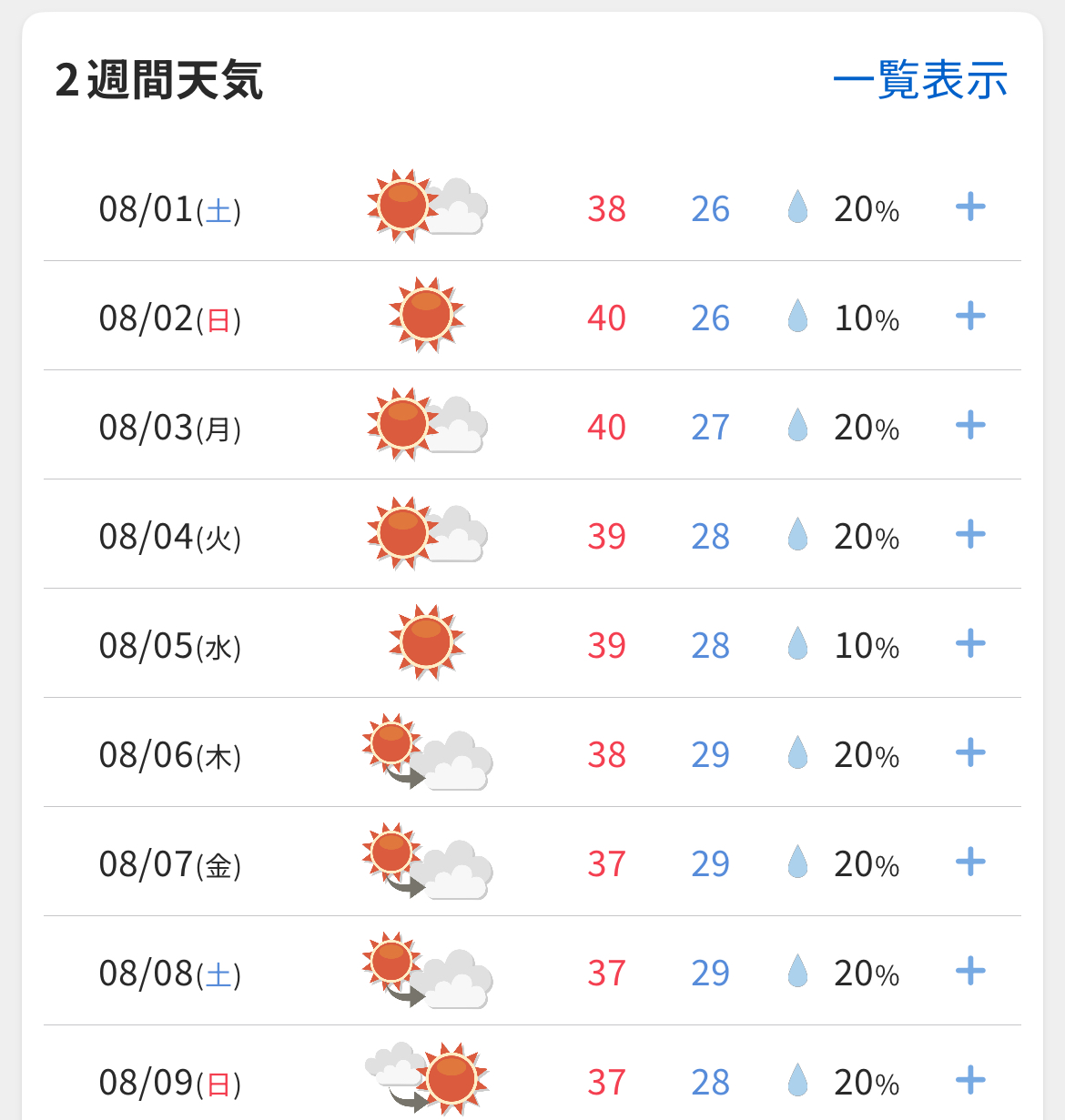Select the 08/08(土) date label
The height and width of the screenshot is (1120, 1065).
coord(170,974)
